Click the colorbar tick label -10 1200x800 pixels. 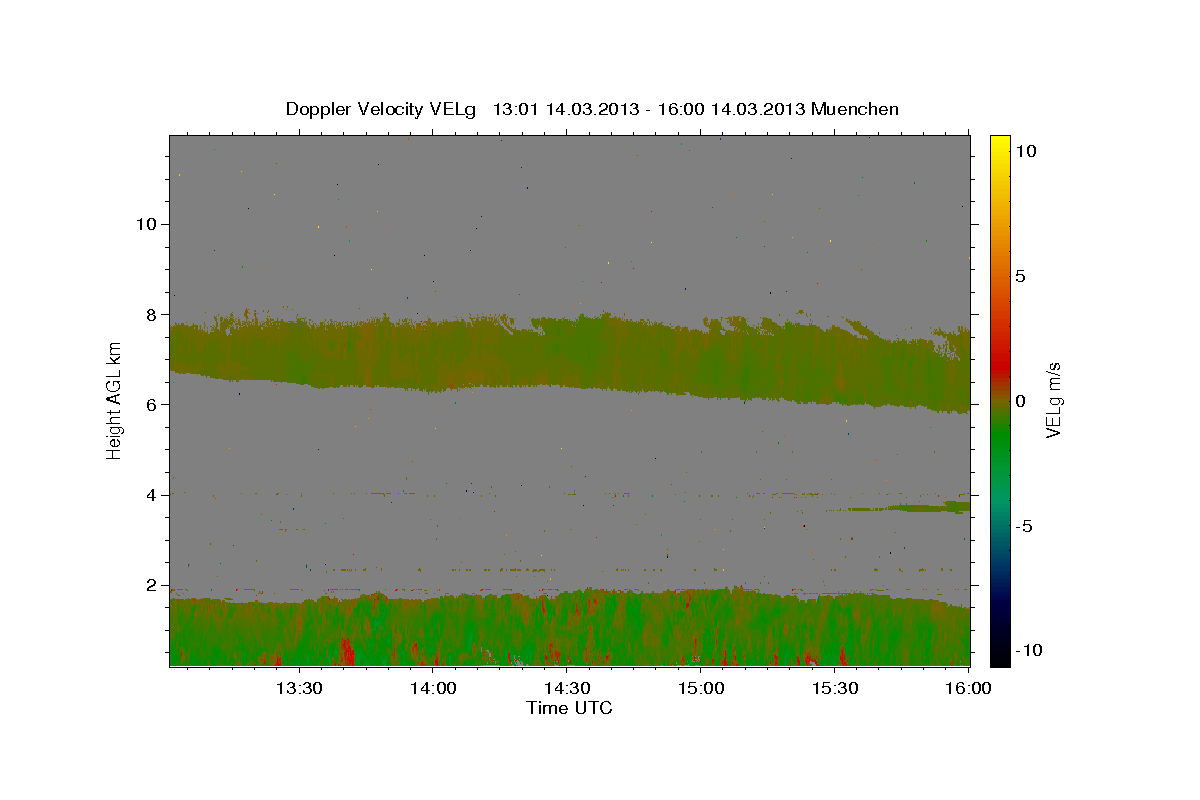(1029, 650)
